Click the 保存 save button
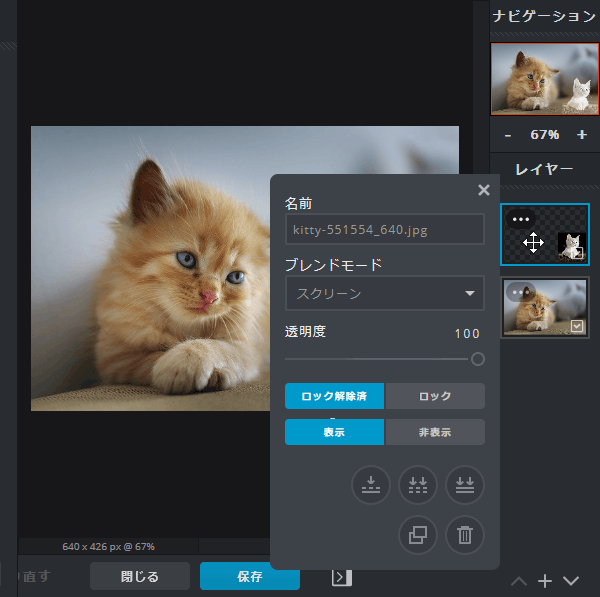Screen dimensions: 600x597 click(x=249, y=576)
